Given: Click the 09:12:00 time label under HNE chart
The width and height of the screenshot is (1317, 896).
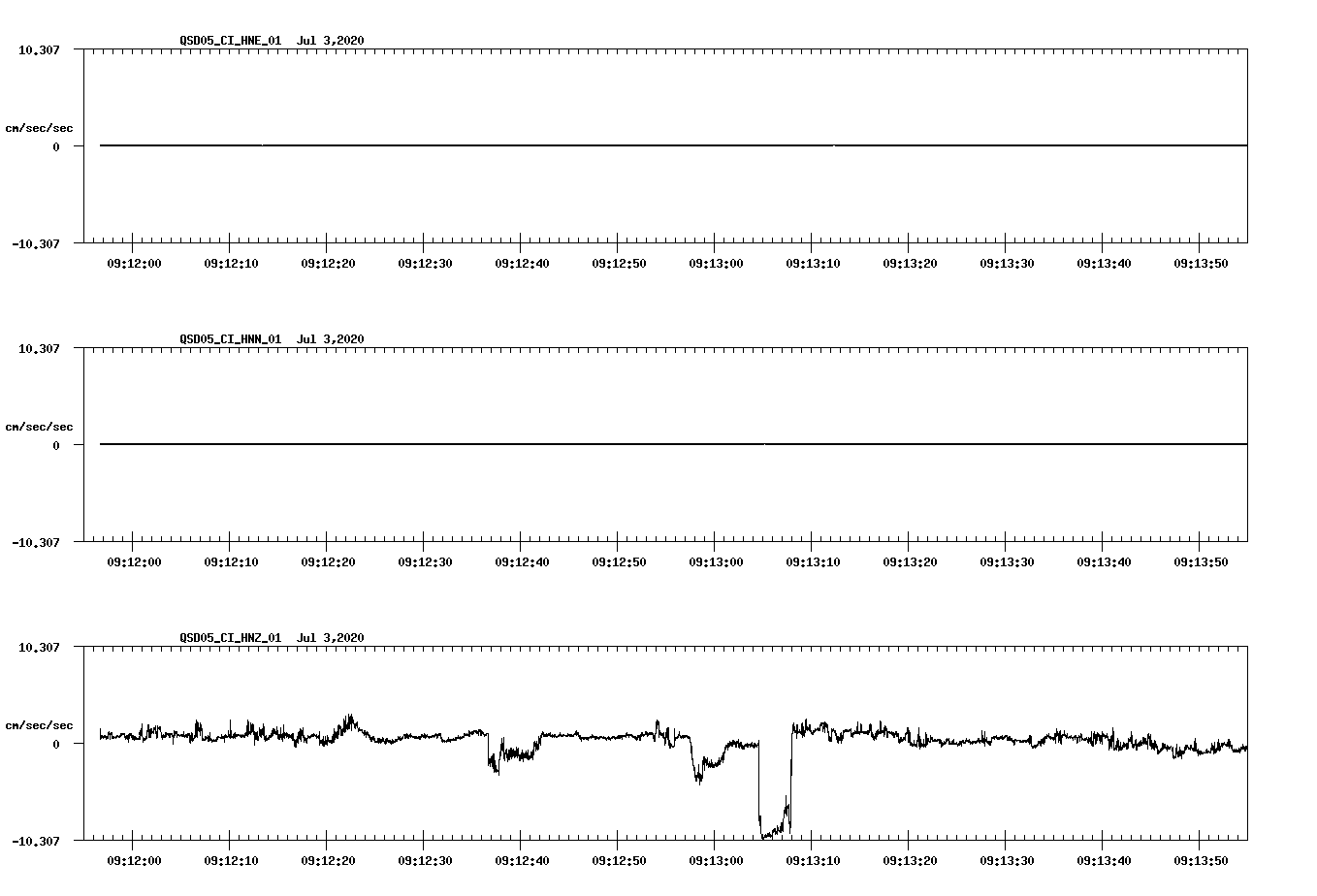Looking at the screenshot, I should 134,263.
